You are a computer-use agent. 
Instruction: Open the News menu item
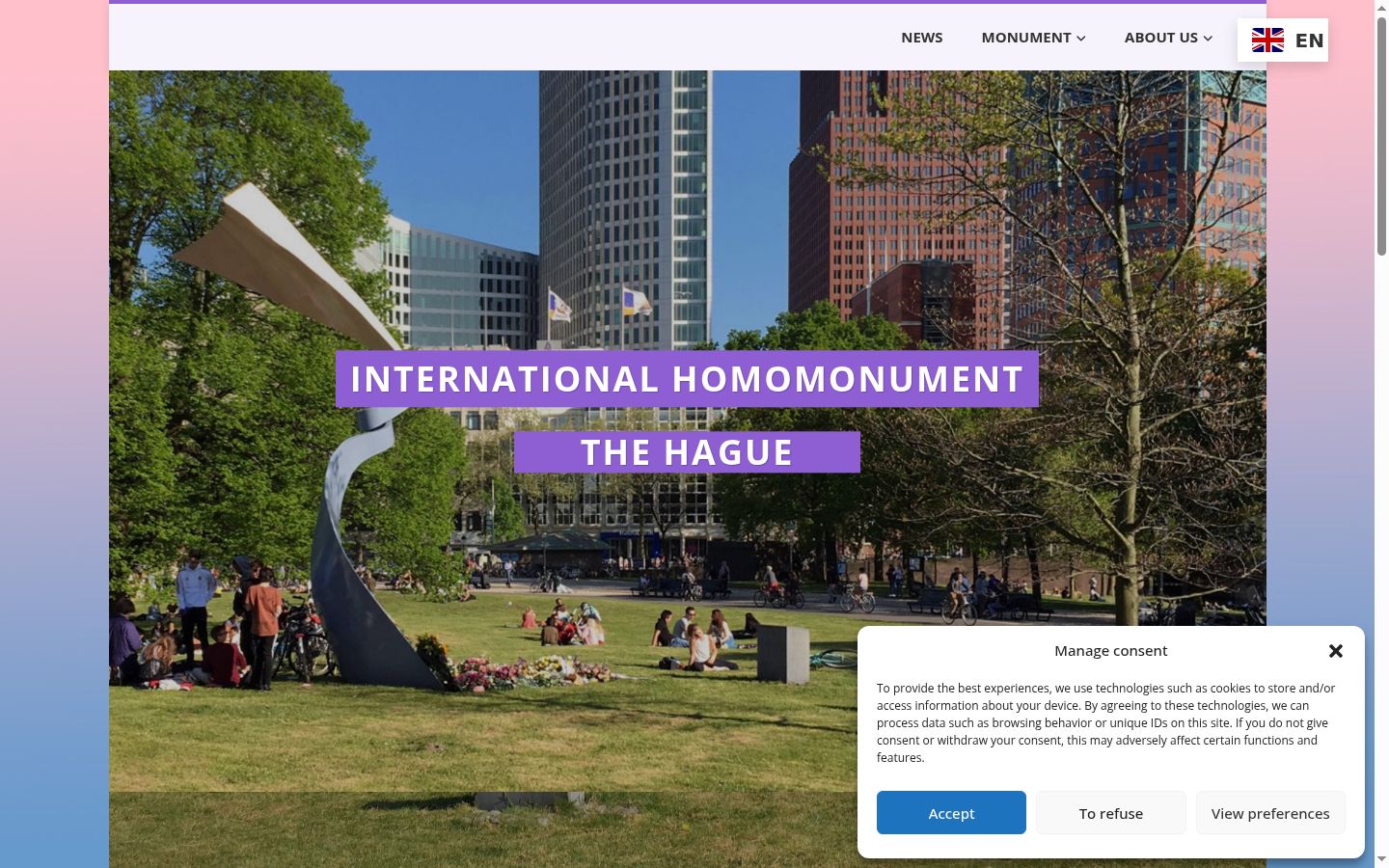point(921,38)
